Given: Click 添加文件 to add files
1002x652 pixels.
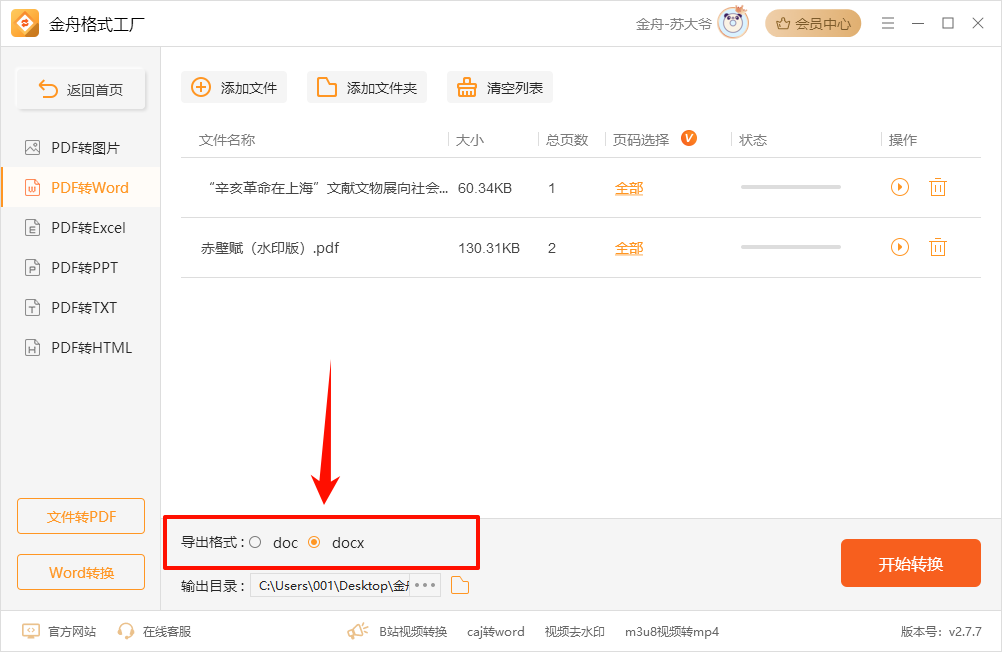Looking at the screenshot, I should tap(234, 88).
